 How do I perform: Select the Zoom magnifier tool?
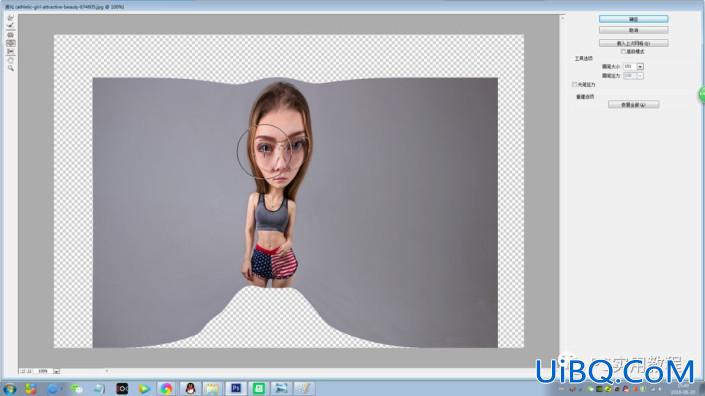(x=10, y=68)
